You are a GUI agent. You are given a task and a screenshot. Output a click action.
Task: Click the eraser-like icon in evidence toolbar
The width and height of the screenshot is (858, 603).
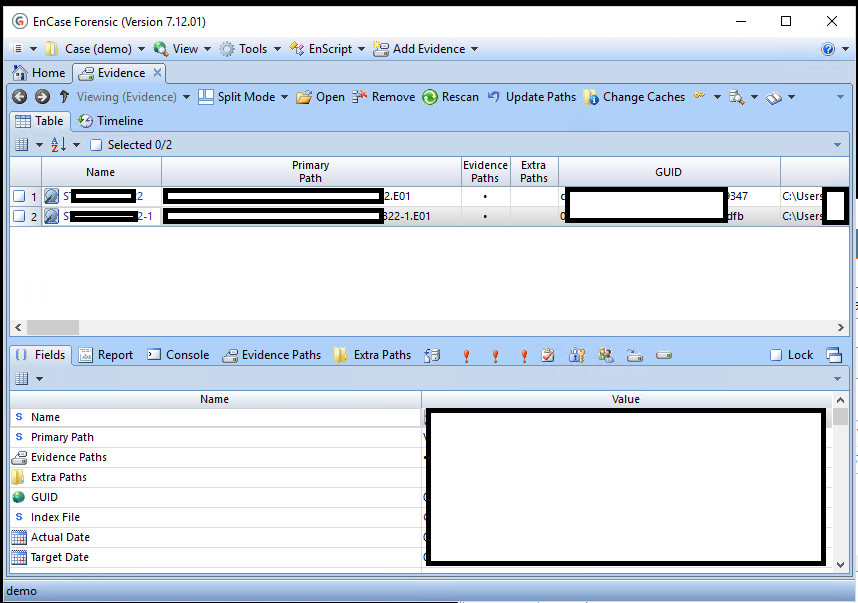pos(774,98)
